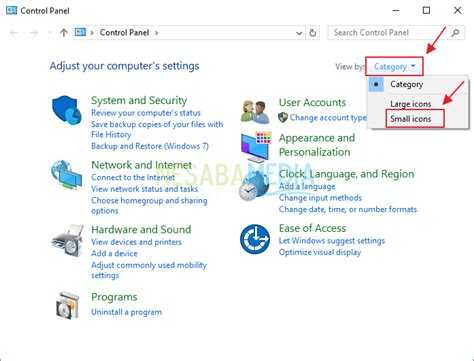Refresh the Control Panel address bar
Screen dimensions: 474x361
pos(312,33)
